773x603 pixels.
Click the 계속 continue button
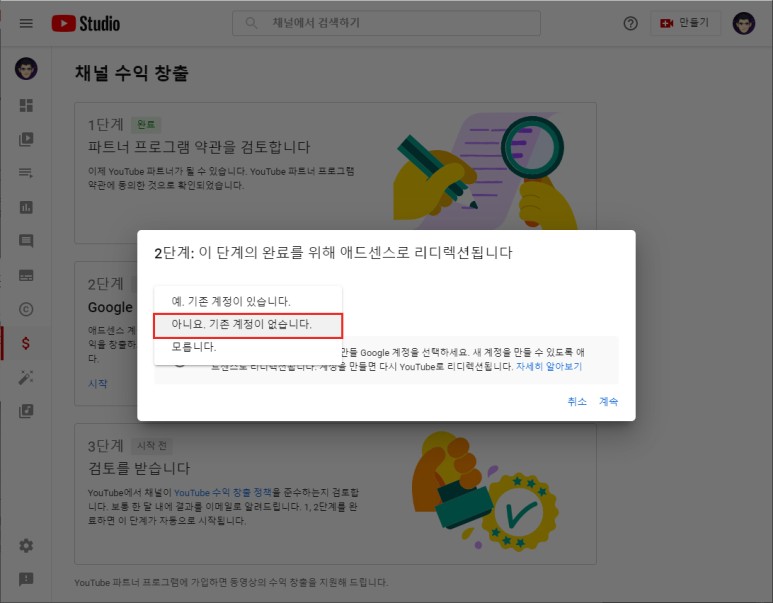coord(608,401)
